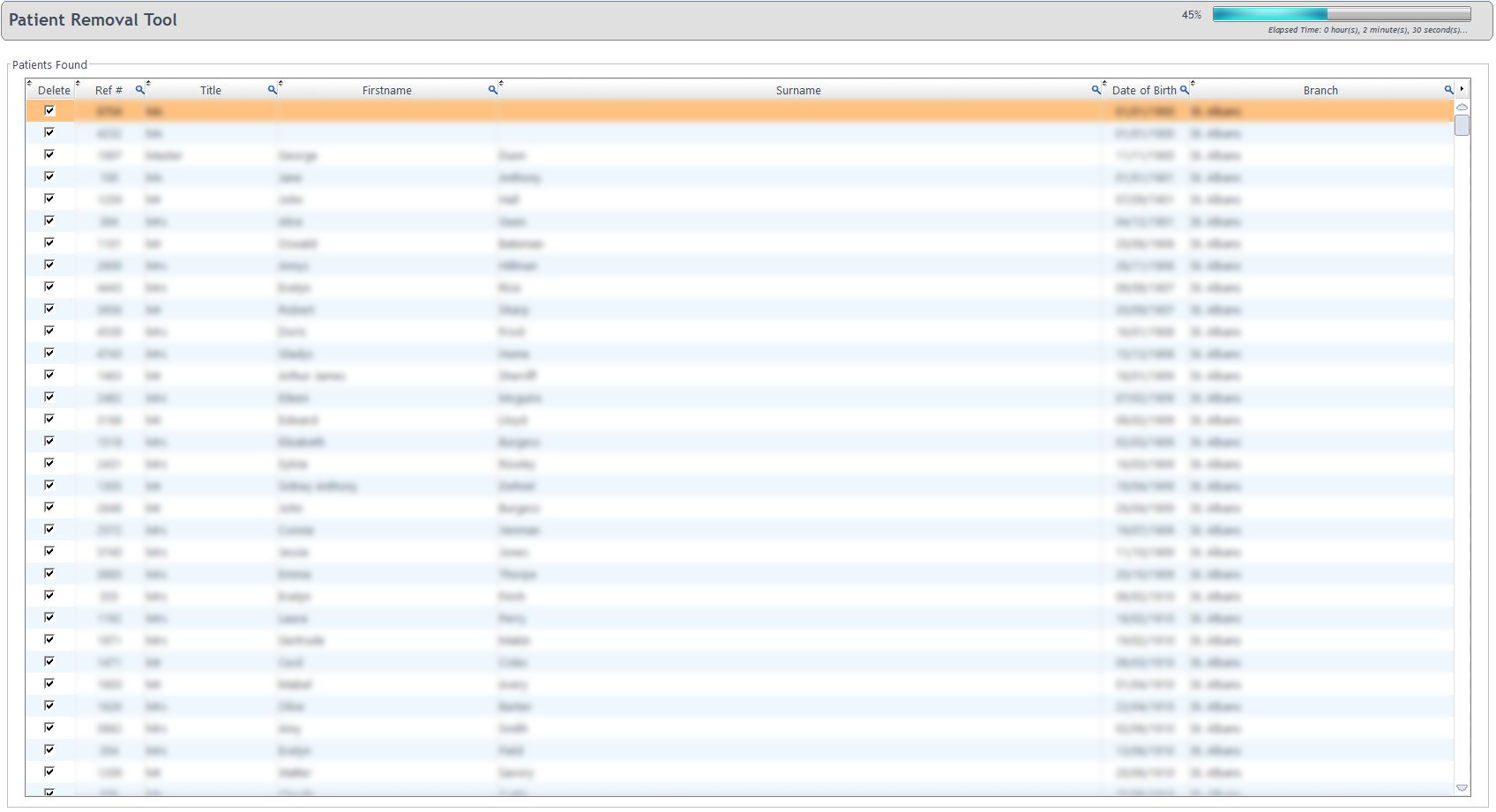Image resolution: width=1496 pixels, height=812 pixels.
Task: Click the Patients Found group label
Action: pyautogui.click(x=49, y=64)
